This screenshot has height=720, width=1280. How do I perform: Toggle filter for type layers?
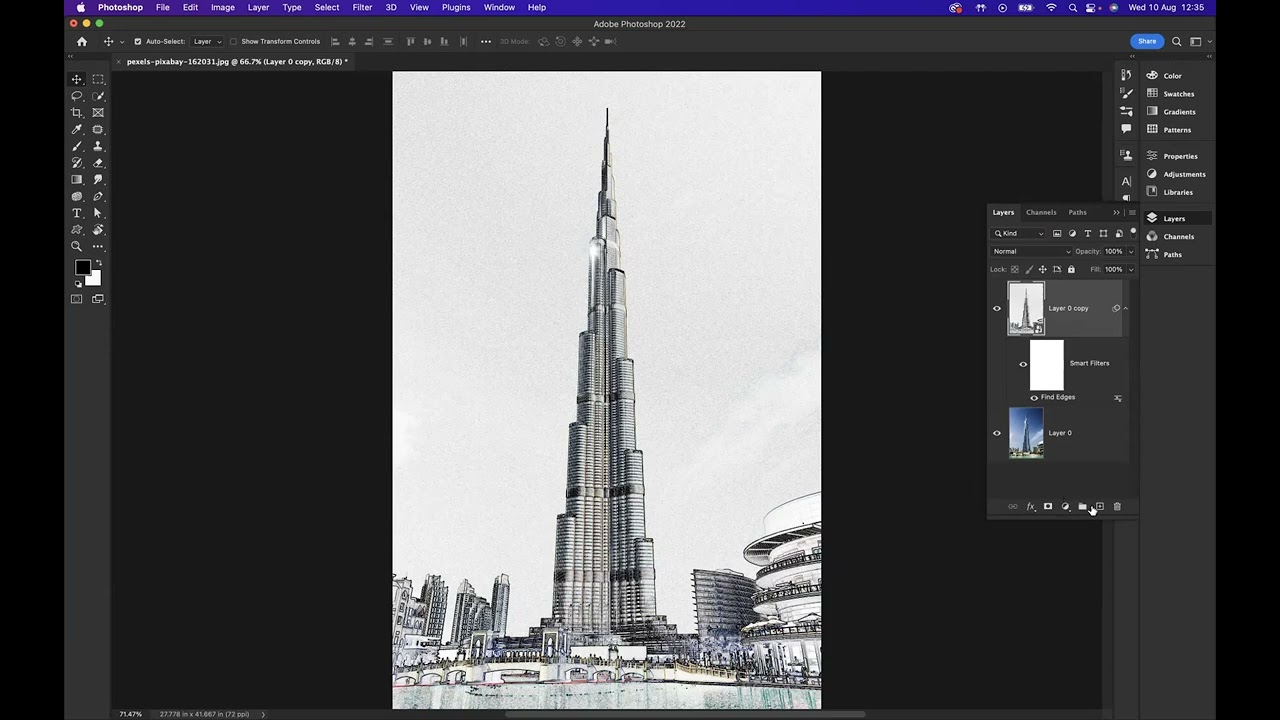(x=1088, y=233)
